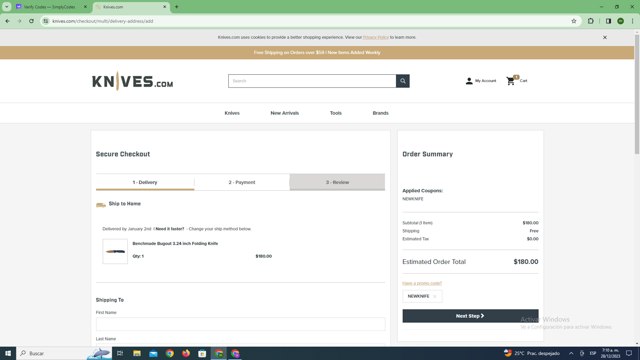Open Microsoft Store from the taskbar
This screenshot has height=360, width=640.
click(x=202, y=353)
